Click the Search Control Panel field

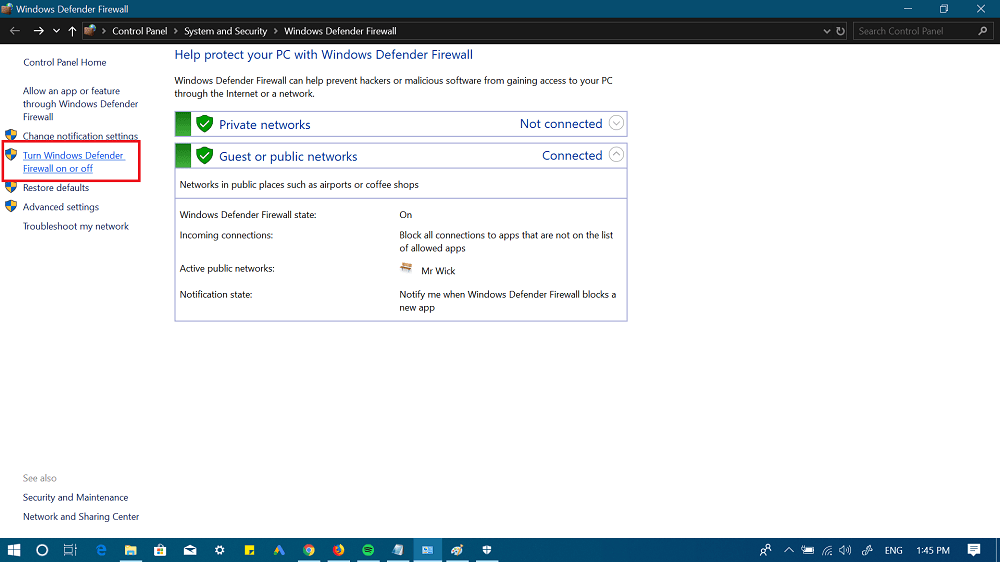[923, 31]
